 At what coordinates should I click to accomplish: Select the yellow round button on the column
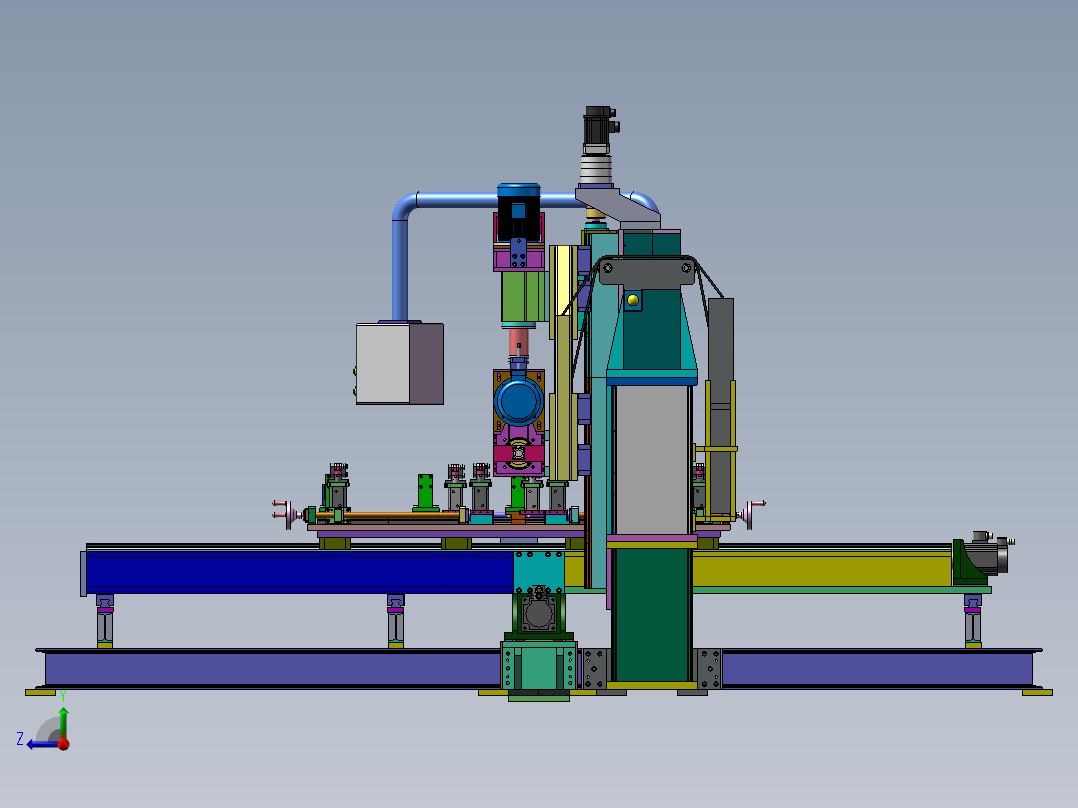[x=632, y=300]
